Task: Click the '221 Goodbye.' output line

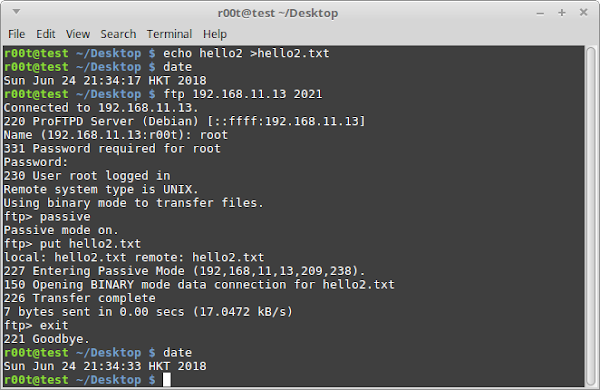Action: pyautogui.click(x=47, y=339)
